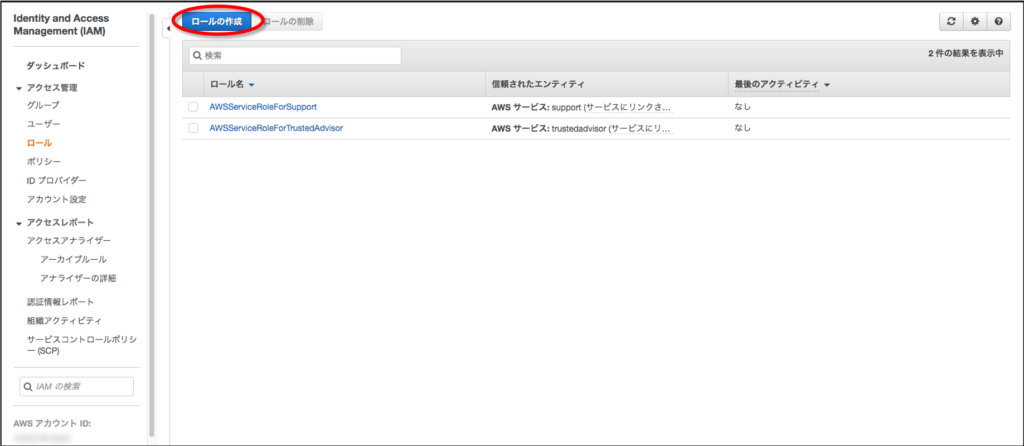Open AWSServiceRoleForTrustedAdvisor role link
1024x446 pixels.
pos(276,128)
